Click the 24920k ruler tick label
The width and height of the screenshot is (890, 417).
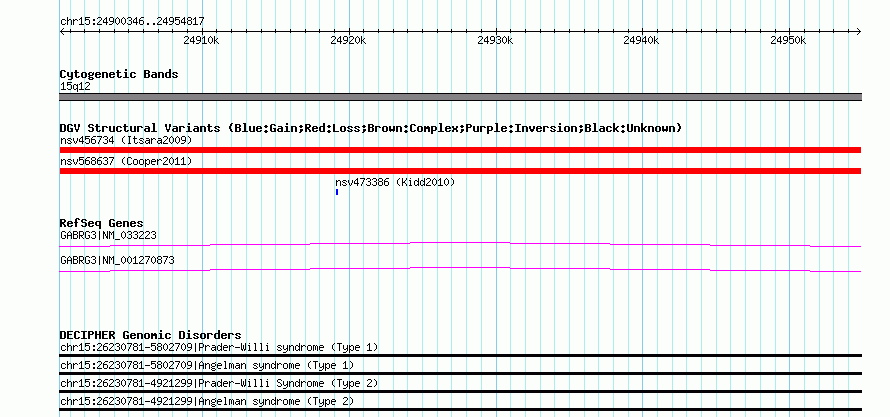pyautogui.click(x=348, y=41)
